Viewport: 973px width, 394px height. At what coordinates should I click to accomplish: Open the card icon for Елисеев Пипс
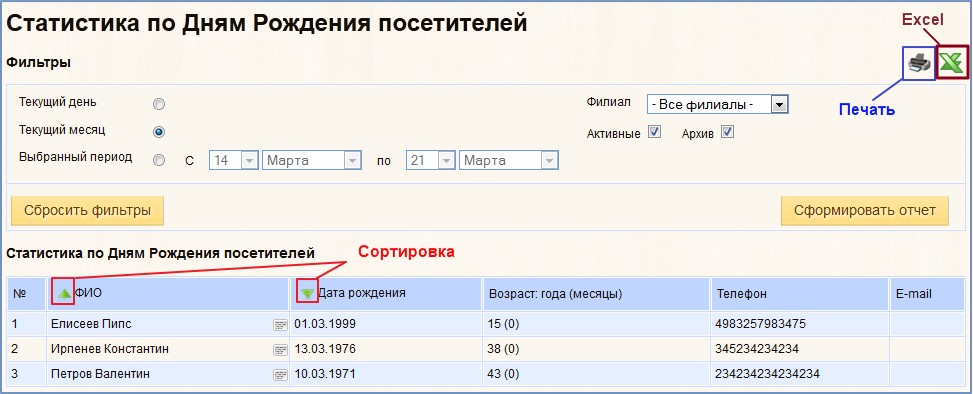click(x=280, y=325)
